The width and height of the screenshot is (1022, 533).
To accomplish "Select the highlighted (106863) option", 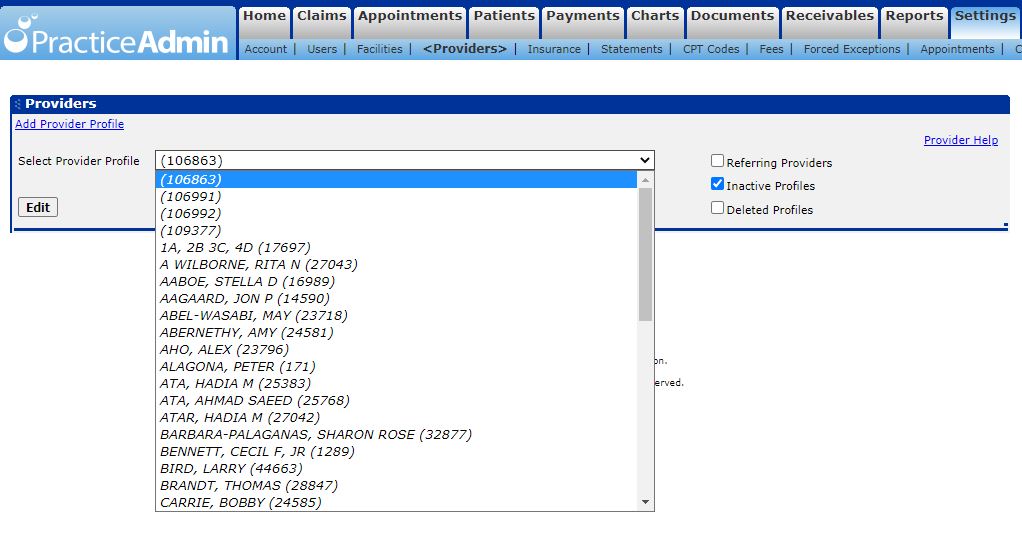I will tap(396, 179).
